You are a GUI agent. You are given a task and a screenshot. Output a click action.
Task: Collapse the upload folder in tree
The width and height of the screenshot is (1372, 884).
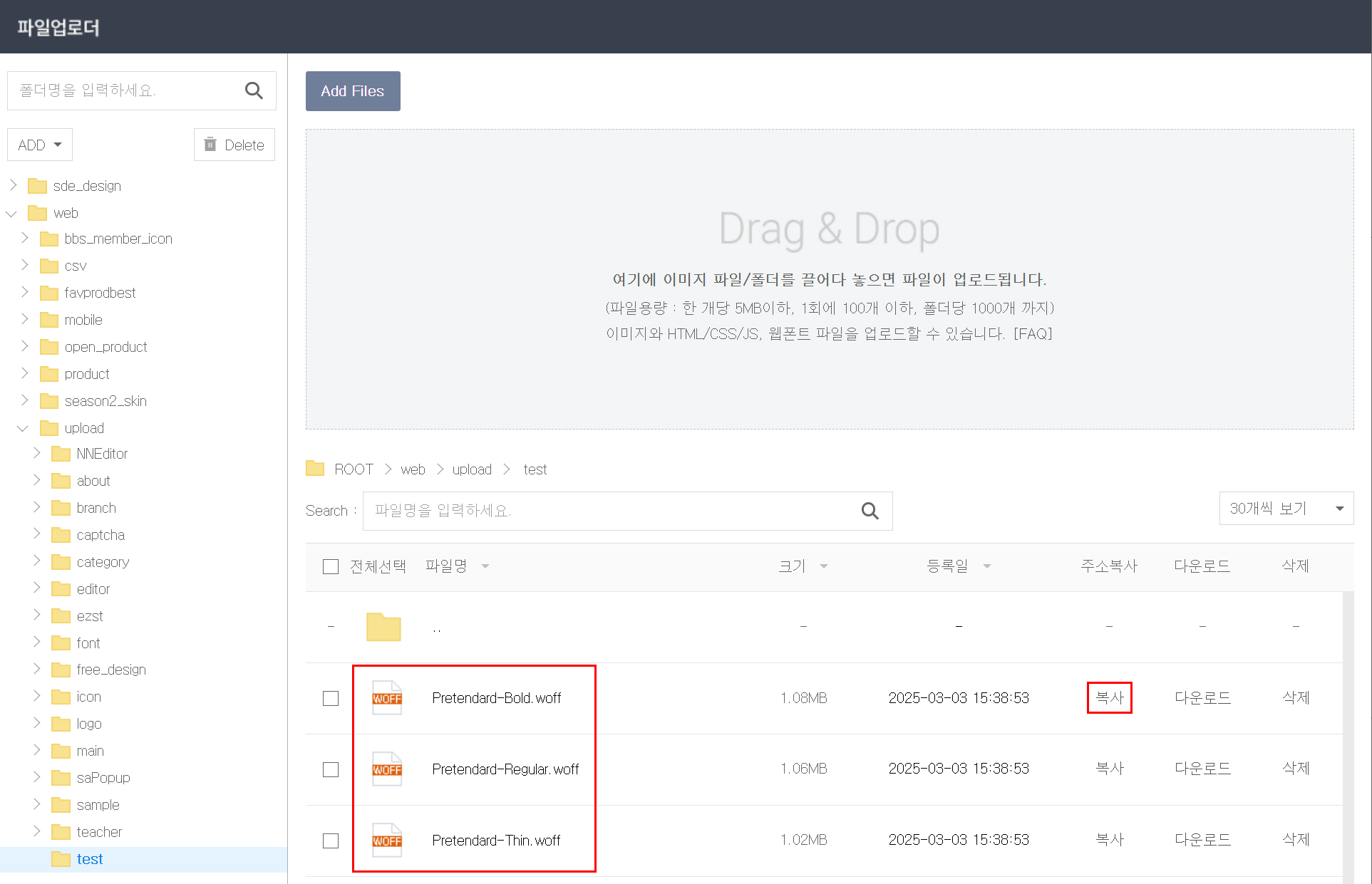23,428
